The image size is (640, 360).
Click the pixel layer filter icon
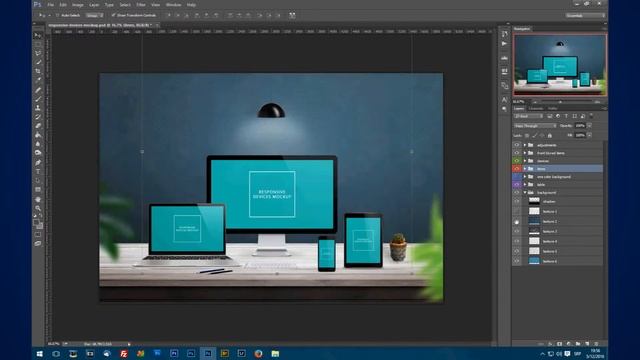click(550, 116)
